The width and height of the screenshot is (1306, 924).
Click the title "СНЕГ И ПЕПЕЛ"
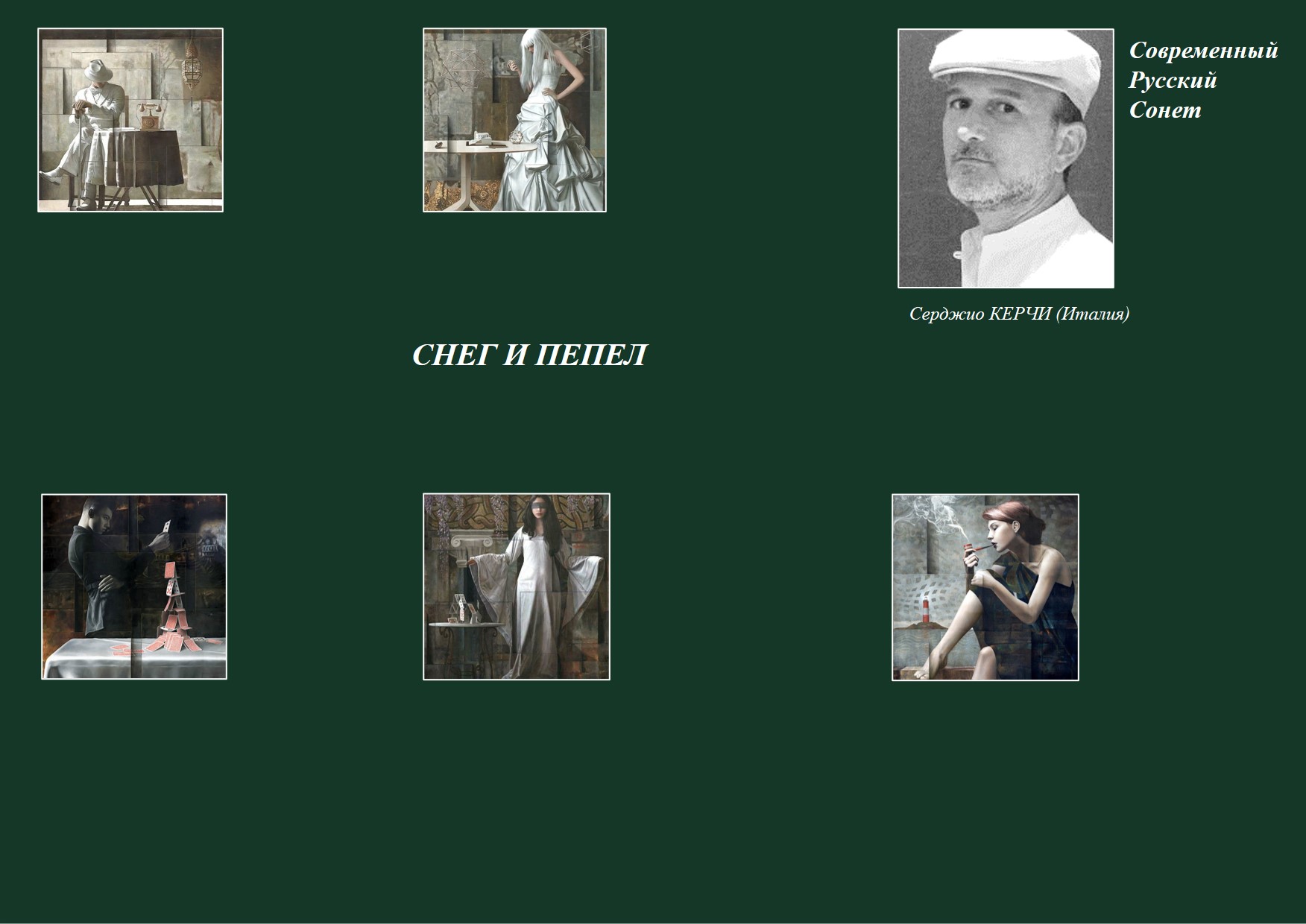point(529,355)
